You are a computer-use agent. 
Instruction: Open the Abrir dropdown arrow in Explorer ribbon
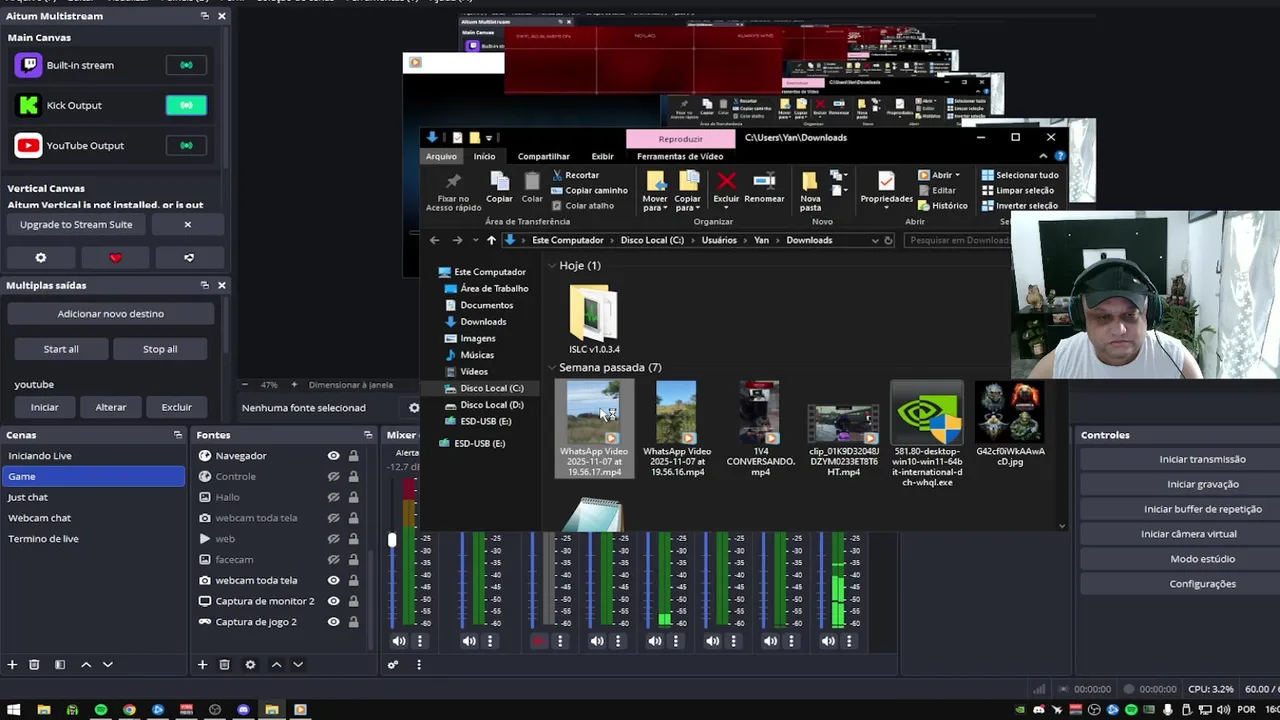point(957,175)
